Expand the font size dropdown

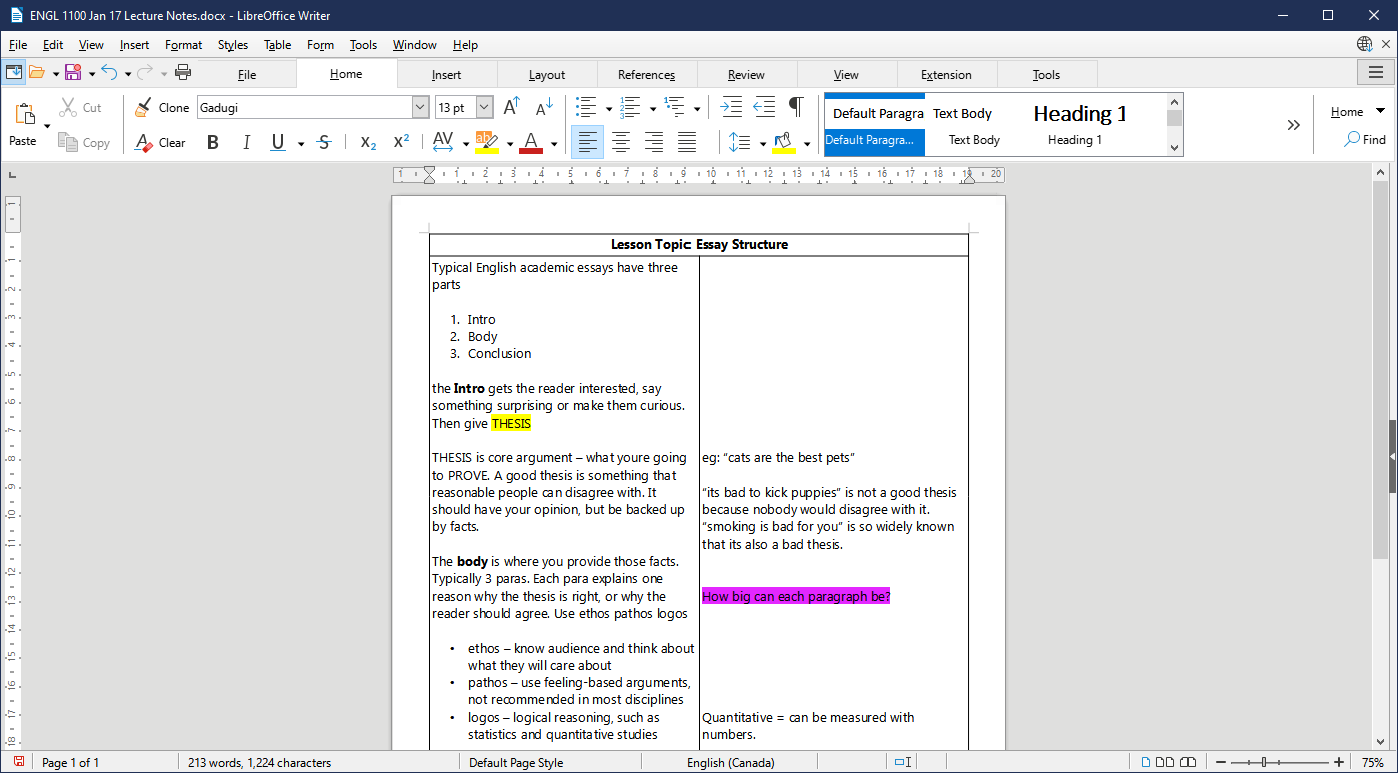pos(486,107)
